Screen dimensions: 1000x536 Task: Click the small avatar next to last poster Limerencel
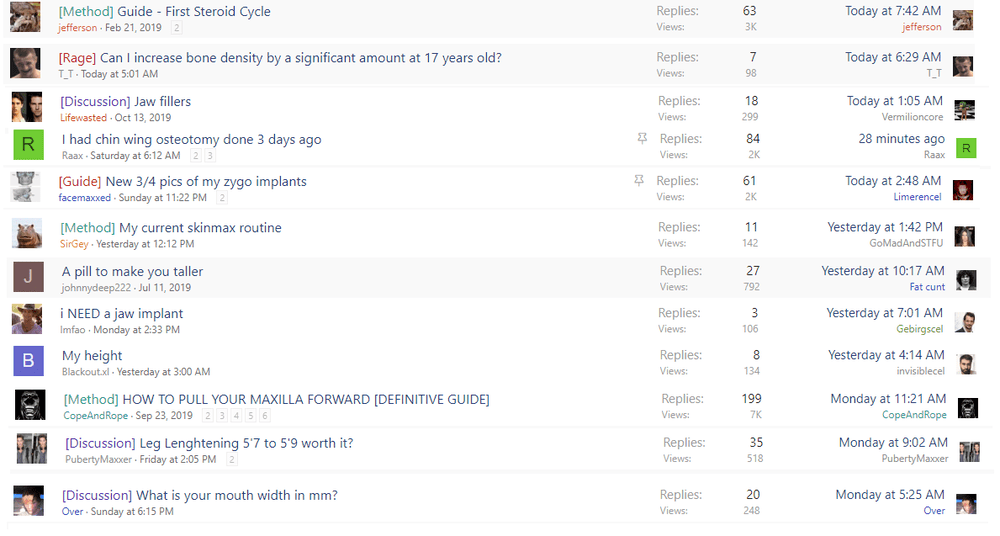click(963, 190)
